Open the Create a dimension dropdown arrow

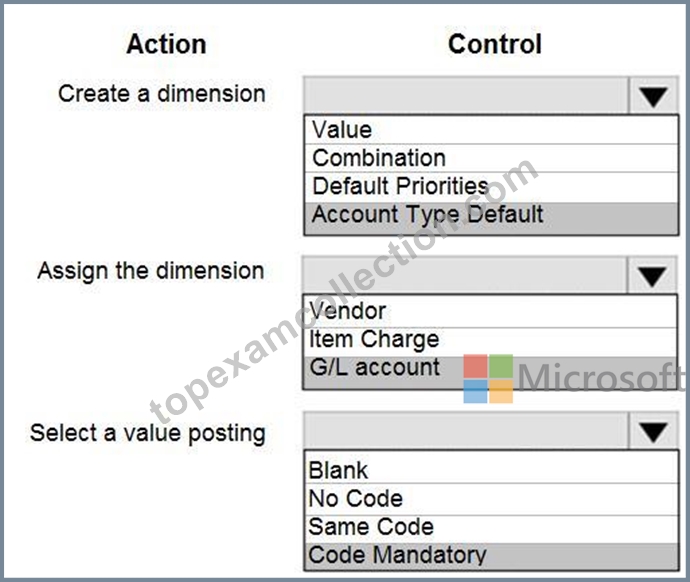653,96
